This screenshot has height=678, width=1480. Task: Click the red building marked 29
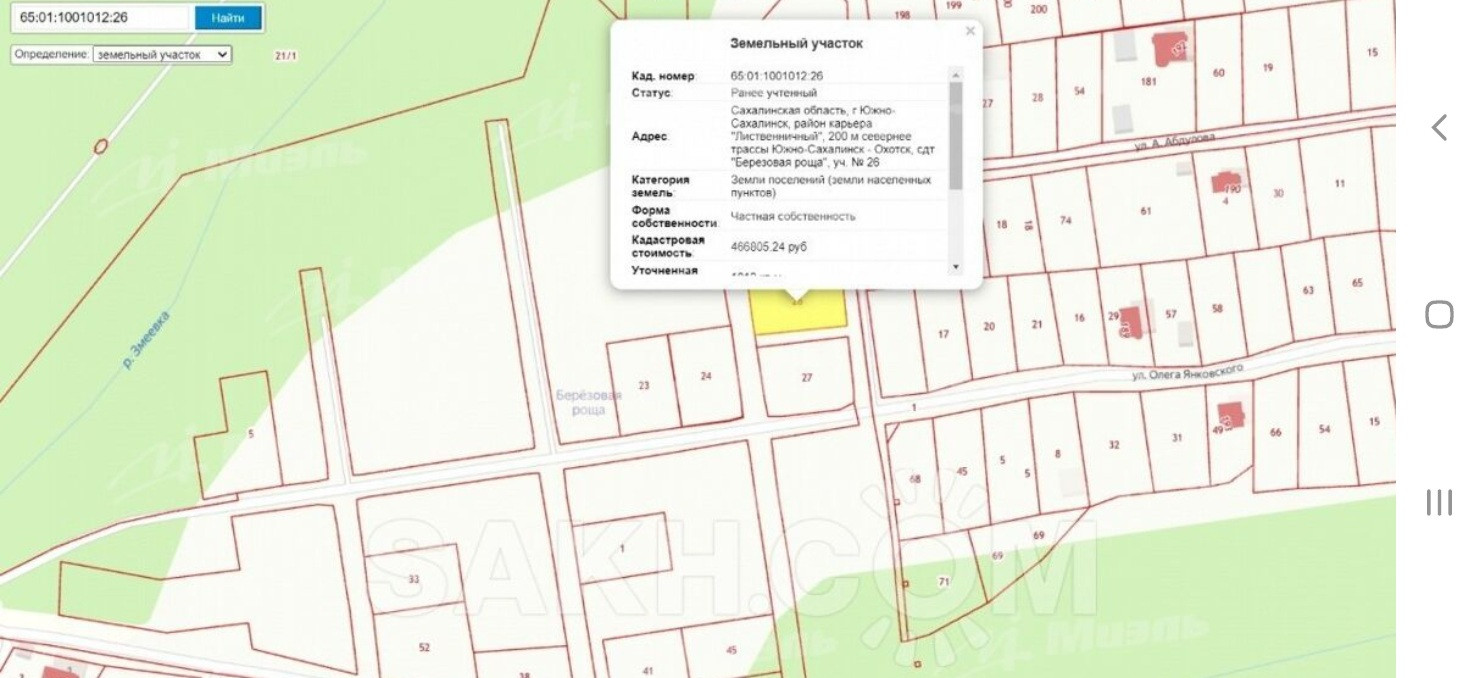pyautogui.click(x=1131, y=322)
